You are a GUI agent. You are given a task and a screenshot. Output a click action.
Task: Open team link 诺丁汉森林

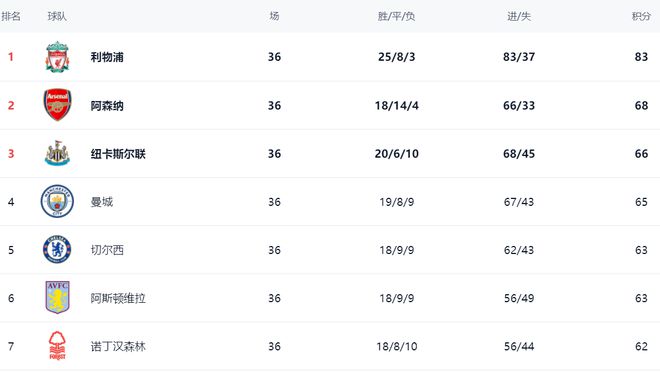(118, 346)
